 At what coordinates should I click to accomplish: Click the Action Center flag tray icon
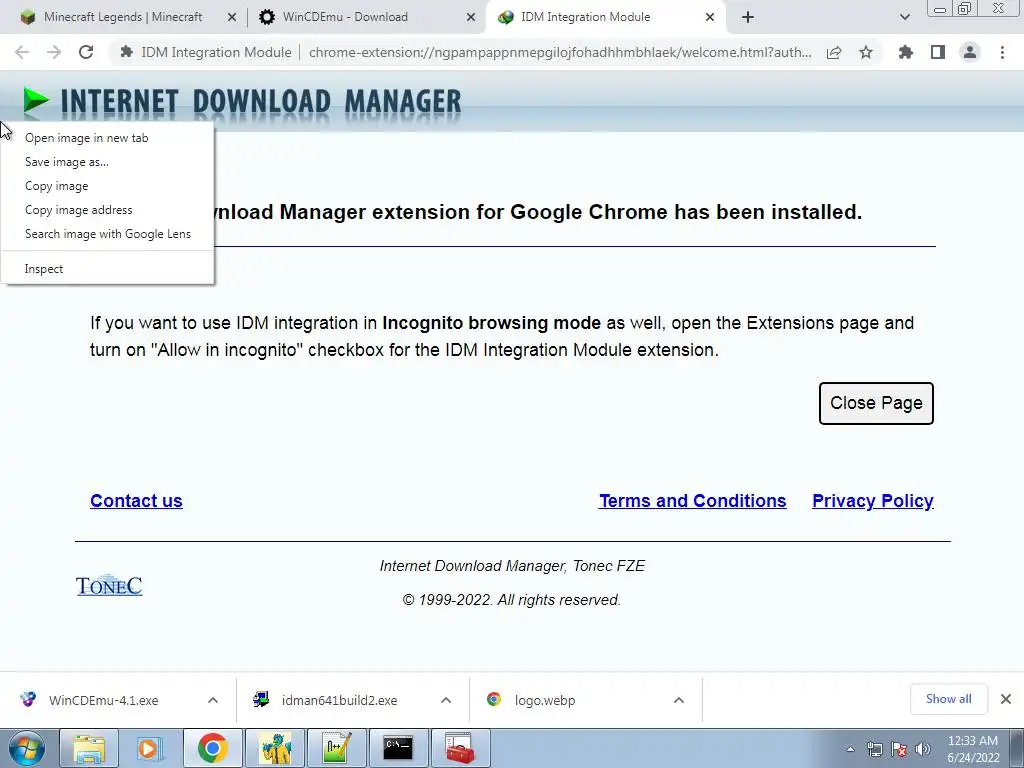coord(899,749)
